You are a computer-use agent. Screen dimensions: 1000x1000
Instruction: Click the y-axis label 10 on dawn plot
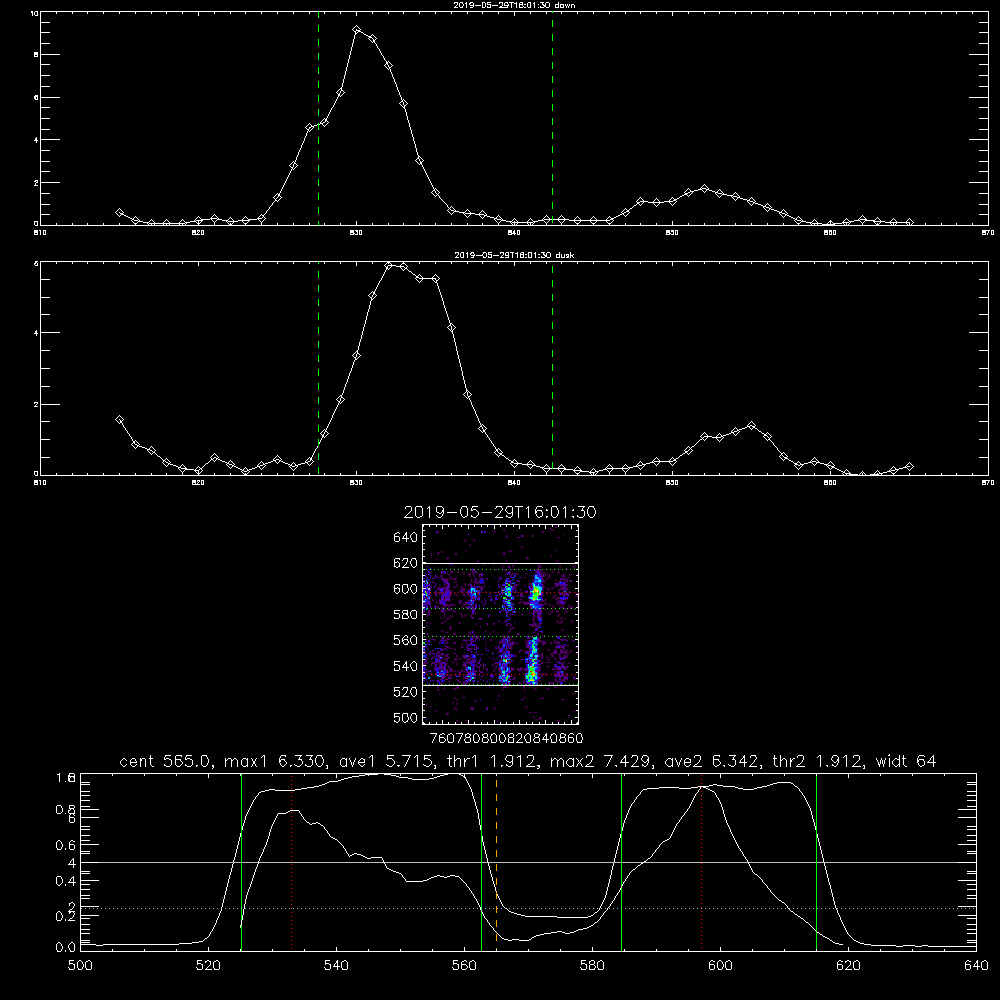point(34,13)
